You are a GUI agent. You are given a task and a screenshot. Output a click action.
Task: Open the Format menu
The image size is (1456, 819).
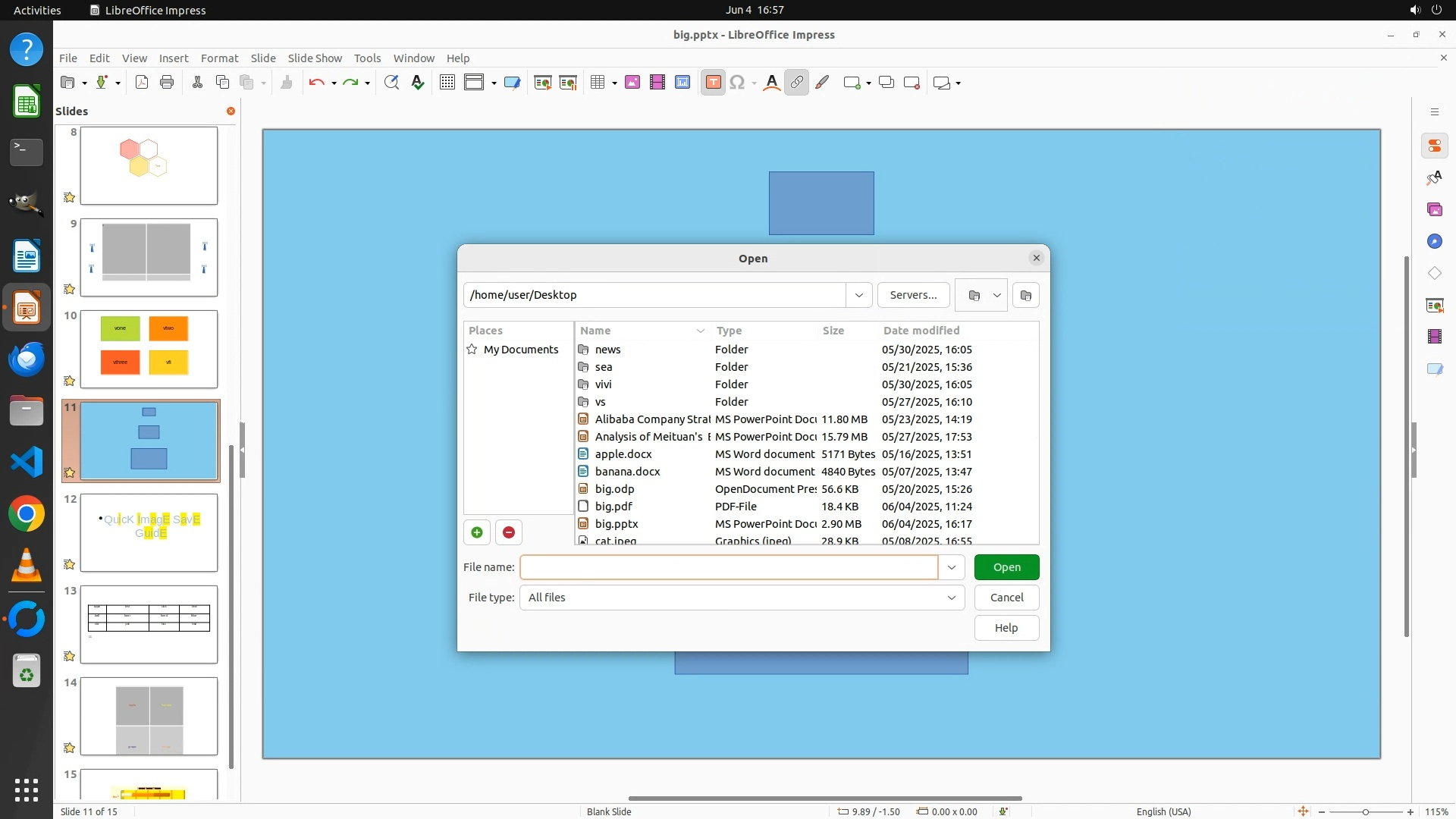point(219,58)
